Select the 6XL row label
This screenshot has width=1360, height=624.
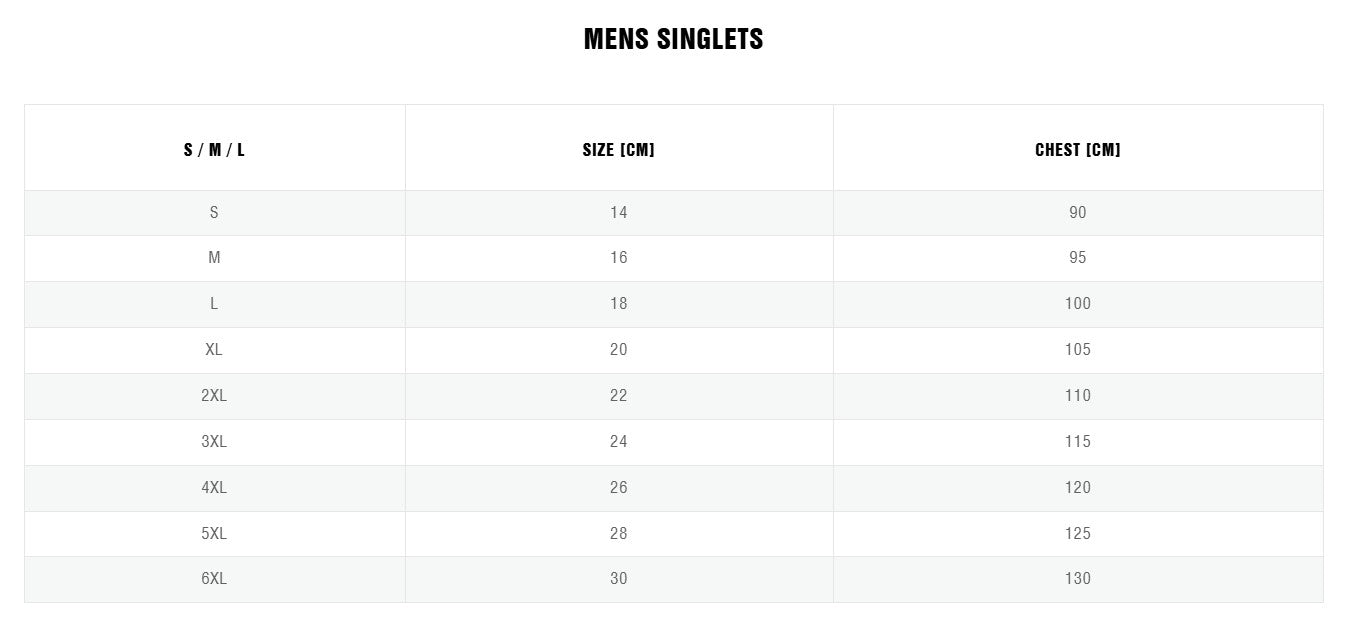click(x=214, y=579)
